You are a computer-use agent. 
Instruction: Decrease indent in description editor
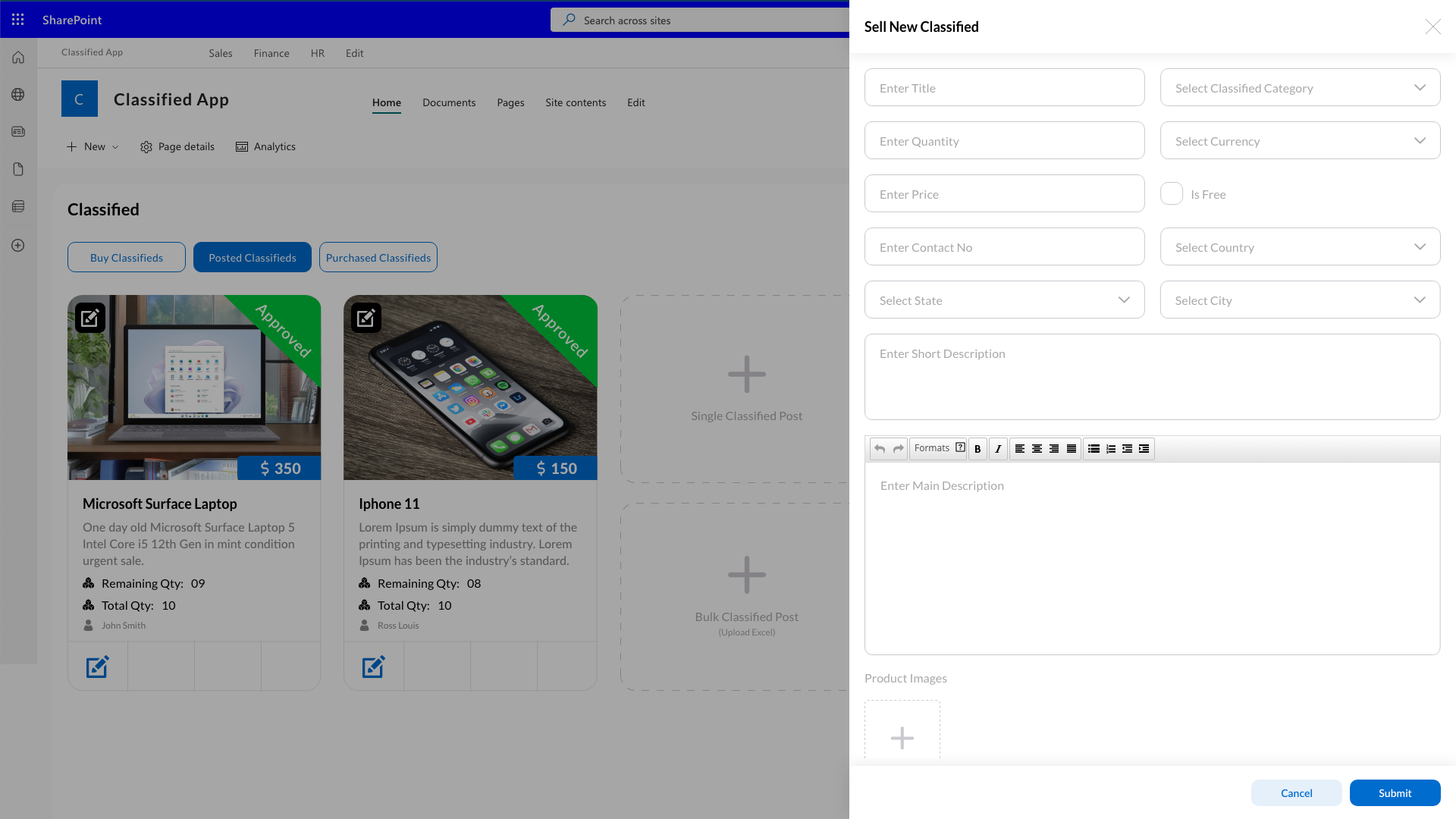(1128, 449)
